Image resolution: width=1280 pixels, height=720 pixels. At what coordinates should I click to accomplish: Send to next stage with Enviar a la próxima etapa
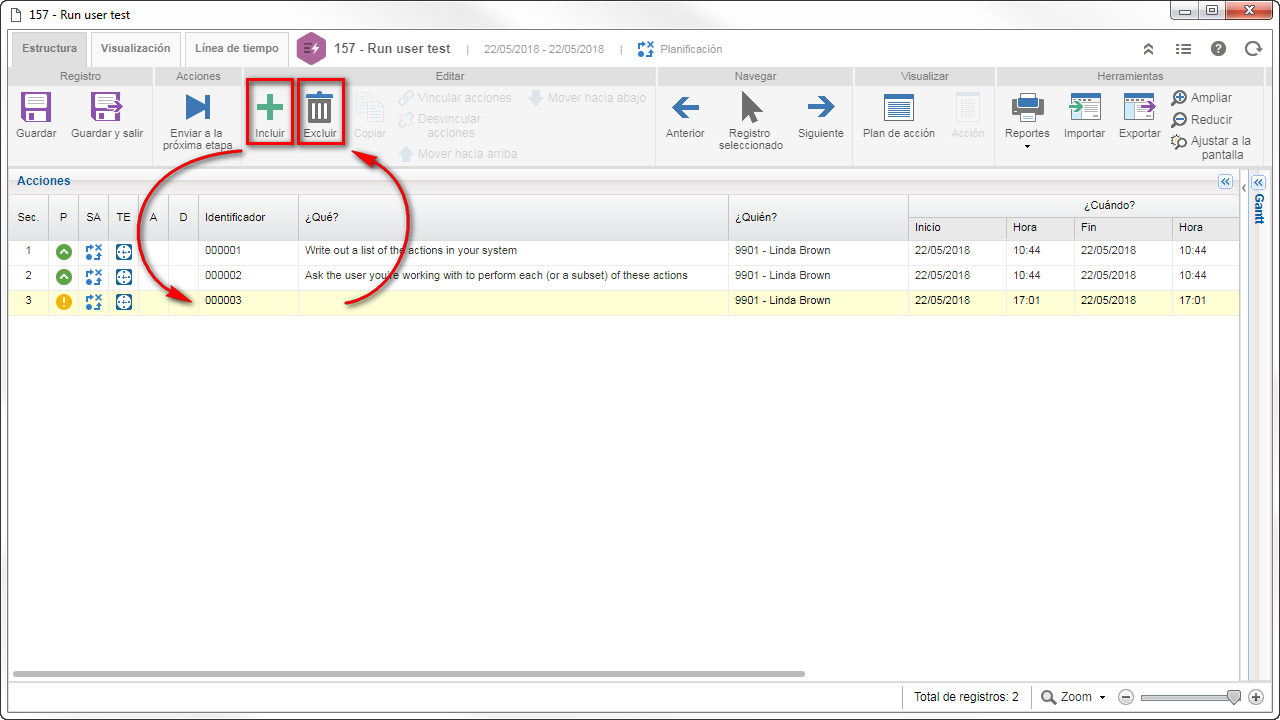198,108
